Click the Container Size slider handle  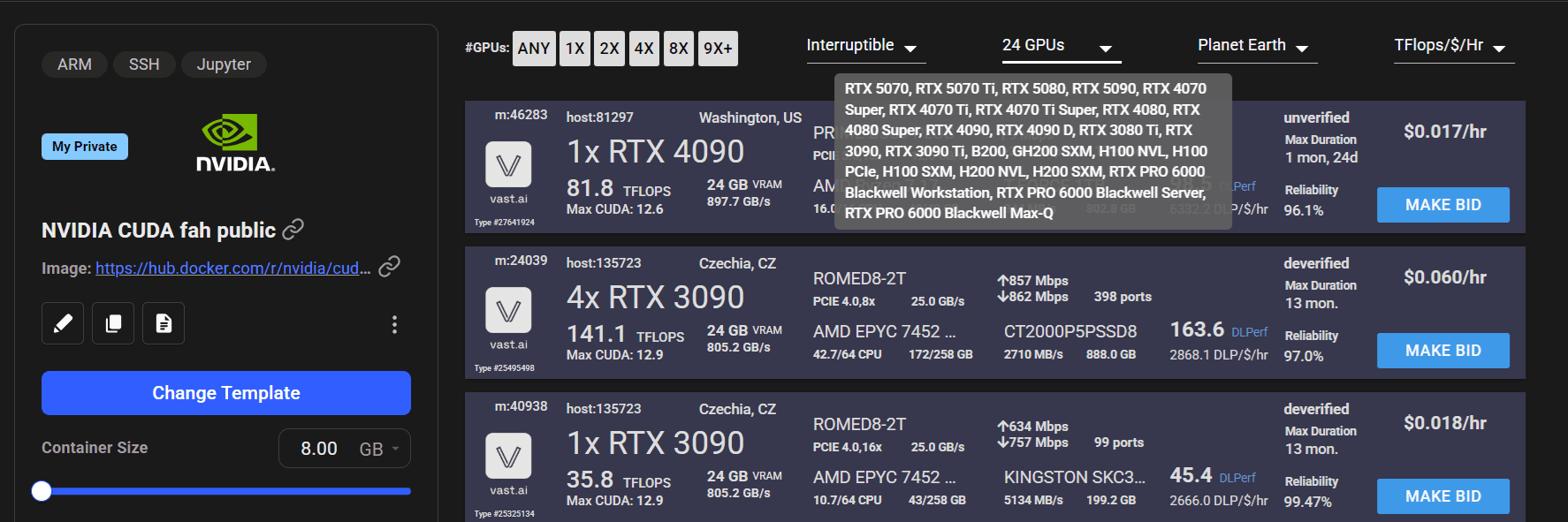point(42,491)
